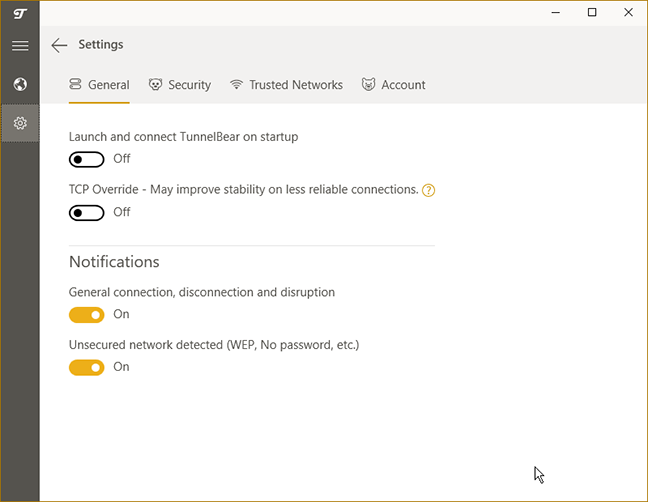Disable general connection notifications toggle
648x502 pixels.
point(87,314)
